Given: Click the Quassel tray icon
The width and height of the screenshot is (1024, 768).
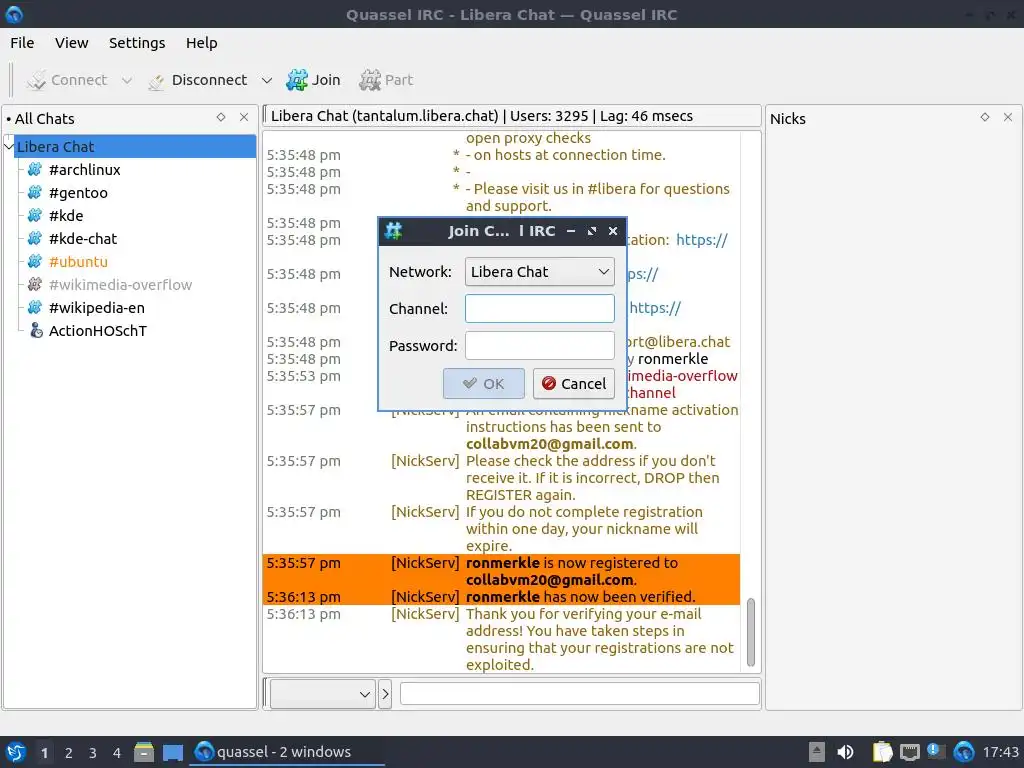Looking at the screenshot, I should click(x=964, y=752).
